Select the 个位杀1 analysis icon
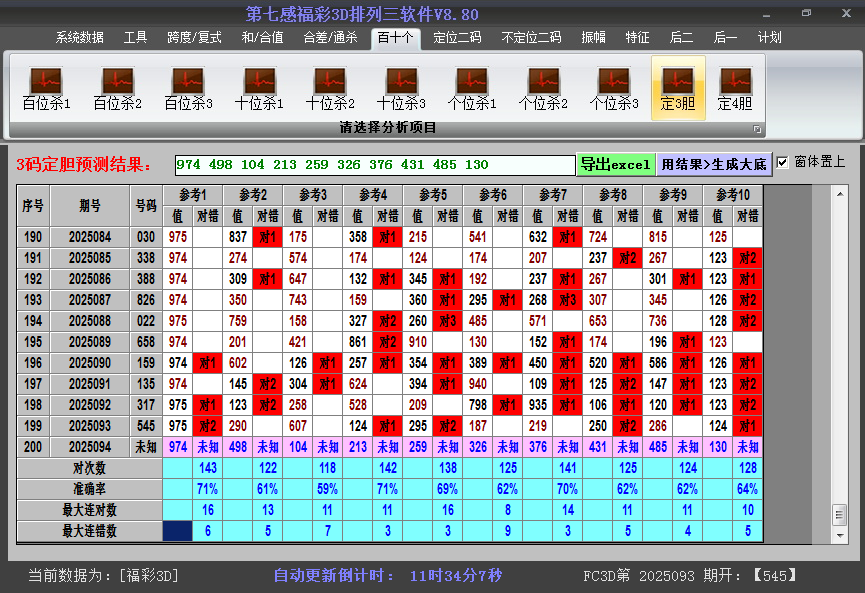The image size is (865, 593). [472, 88]
